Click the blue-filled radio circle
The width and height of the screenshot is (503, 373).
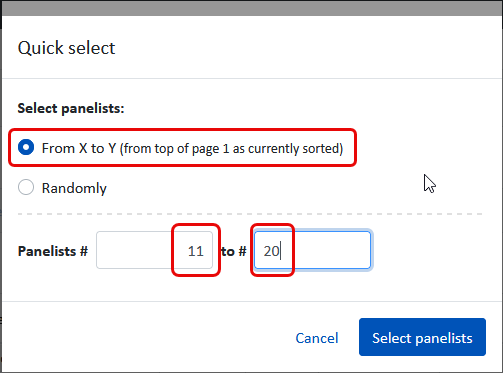pyautogui.click(x=26, y=147)
